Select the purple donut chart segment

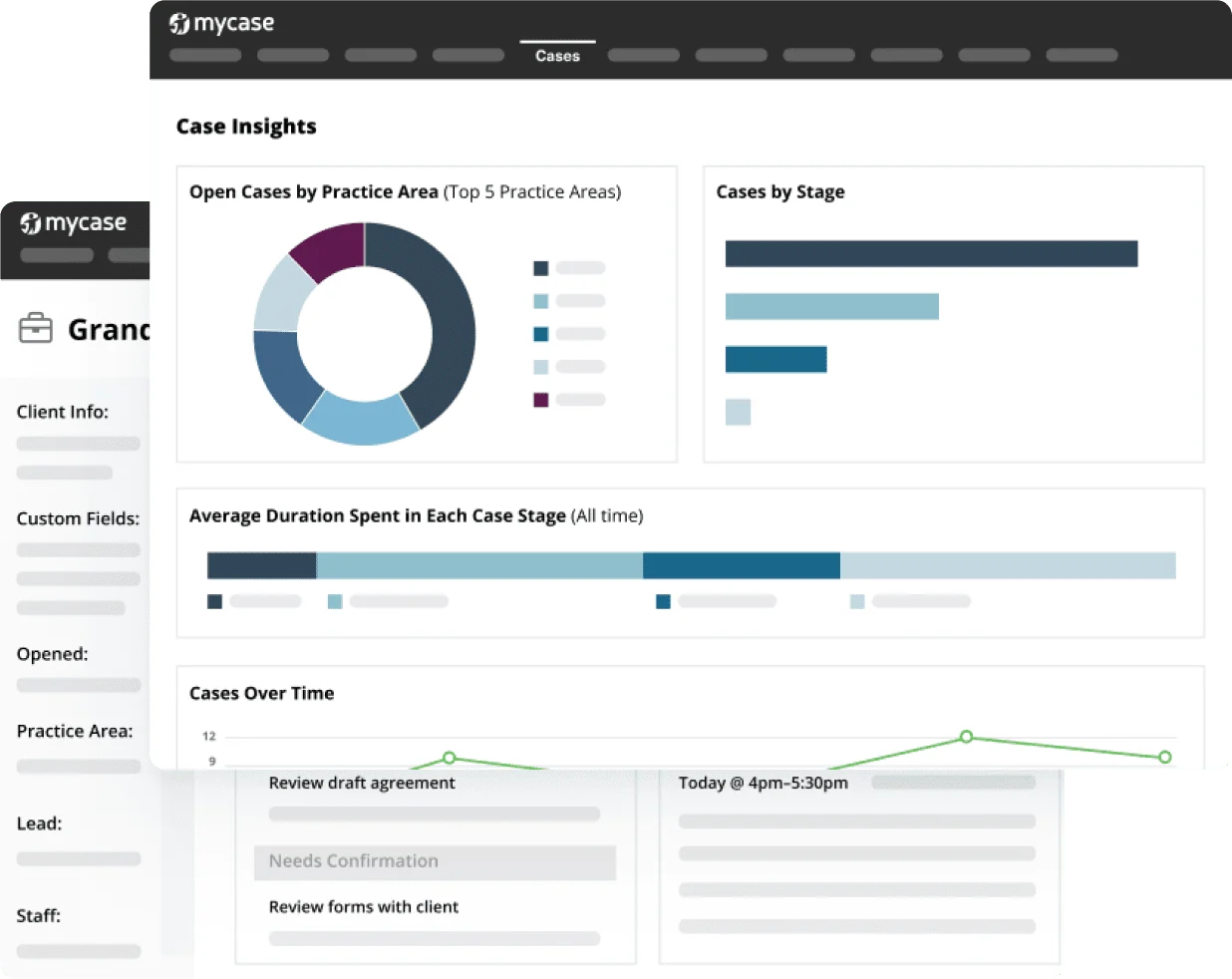tap(333, 249)
